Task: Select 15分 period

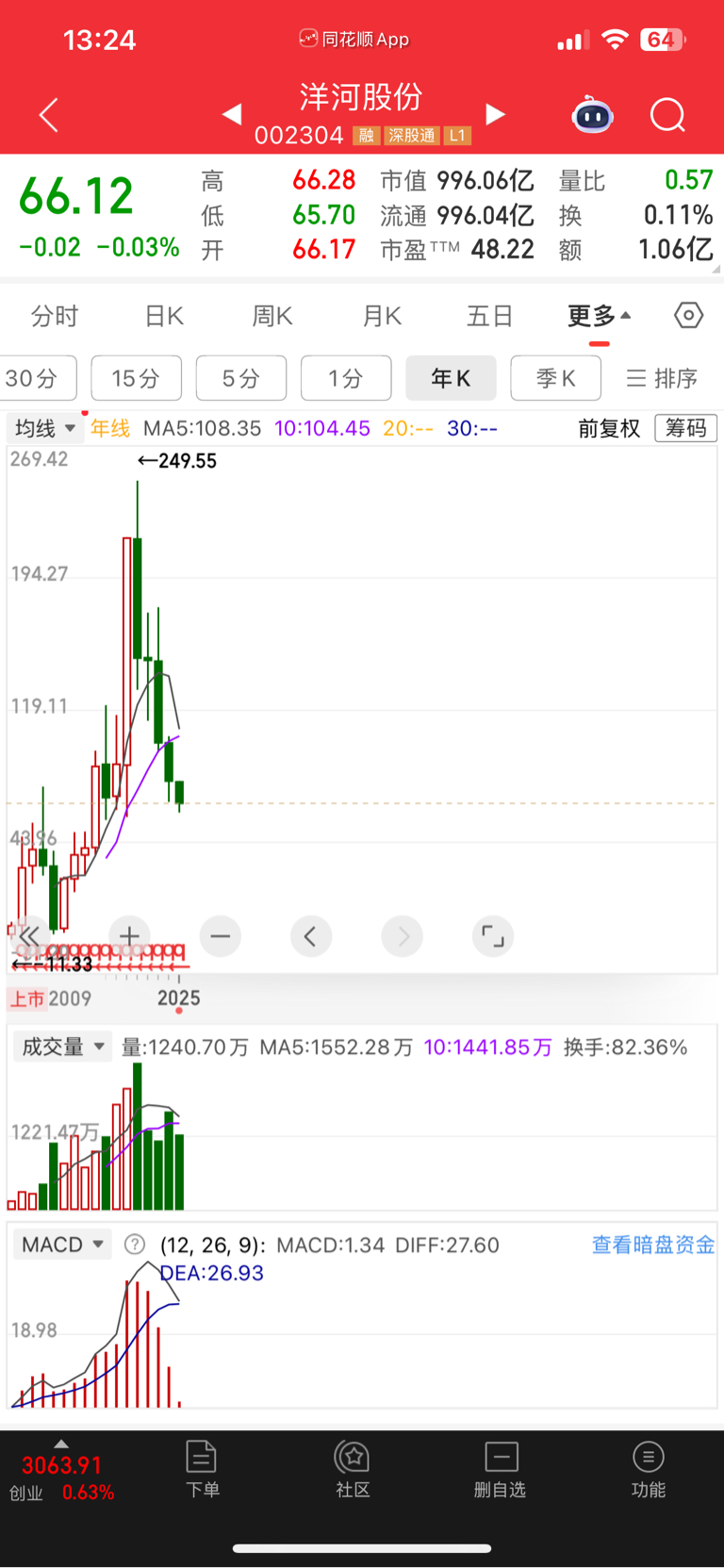Action: (x=137, y=378)
